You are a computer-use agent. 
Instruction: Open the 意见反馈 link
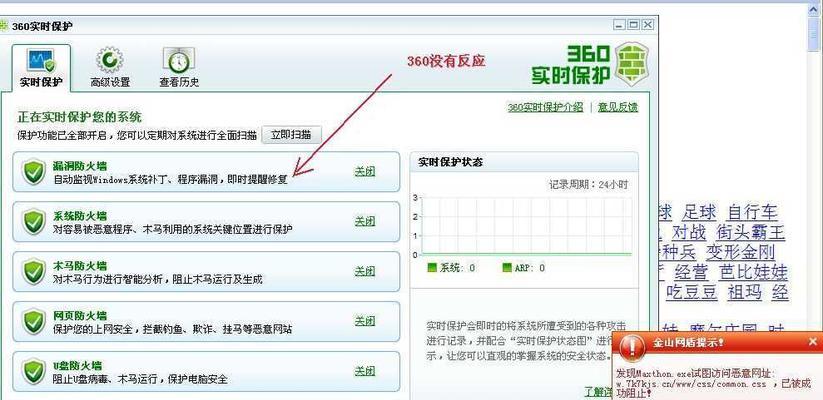(x=618, y=107)
